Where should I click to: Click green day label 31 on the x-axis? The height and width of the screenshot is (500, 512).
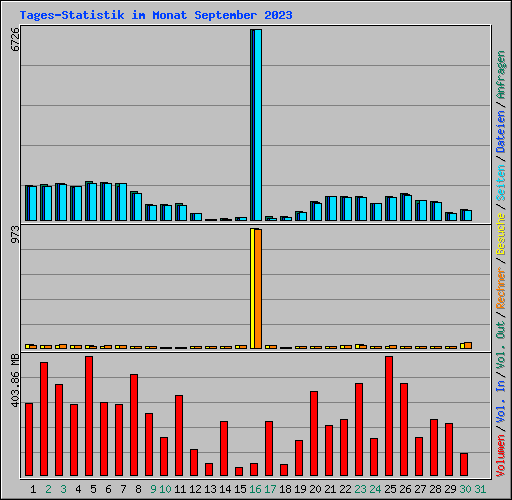click(480, 489)
